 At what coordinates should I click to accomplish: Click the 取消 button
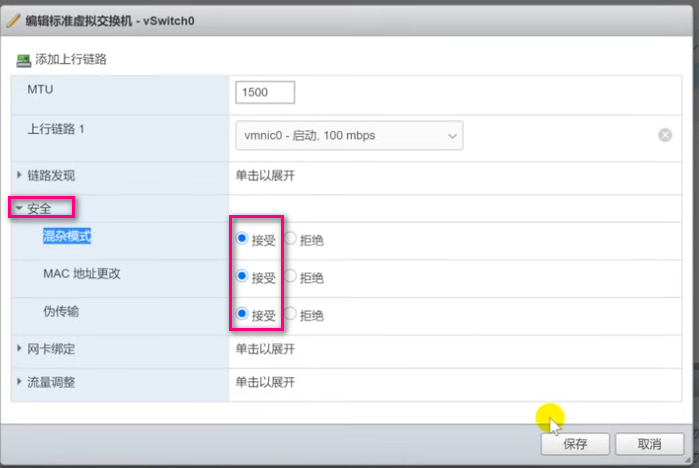[650, 444]
